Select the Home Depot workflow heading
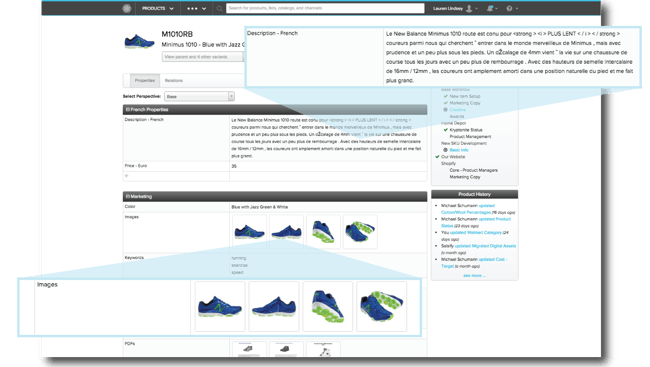Image resolution: width=650 pixels, height=367 pixels. [454, 123]
